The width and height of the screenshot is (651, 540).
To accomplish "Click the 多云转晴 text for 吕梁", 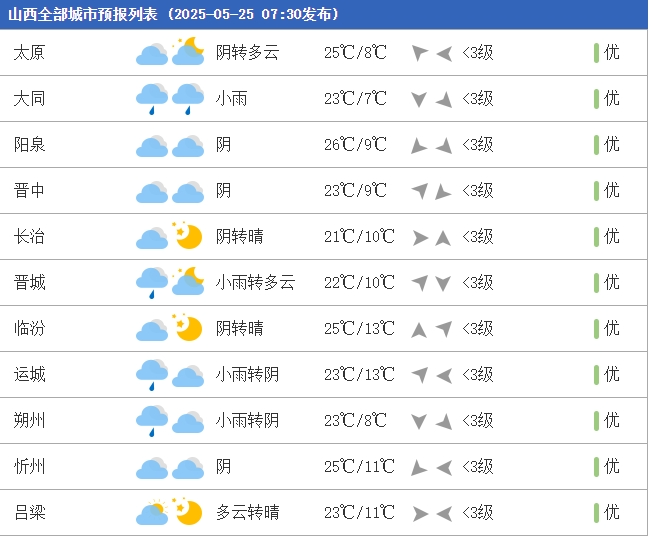I will point(247,513).
